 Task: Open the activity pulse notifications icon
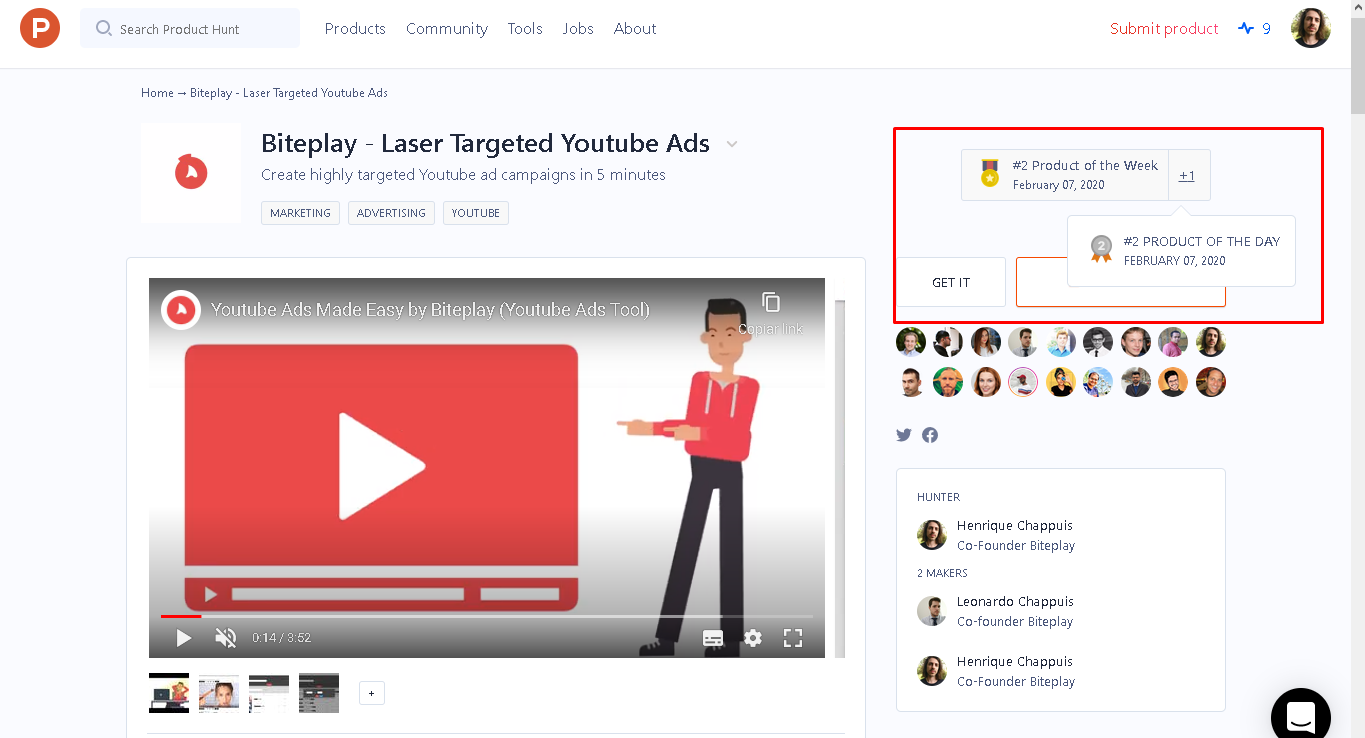1245,28
